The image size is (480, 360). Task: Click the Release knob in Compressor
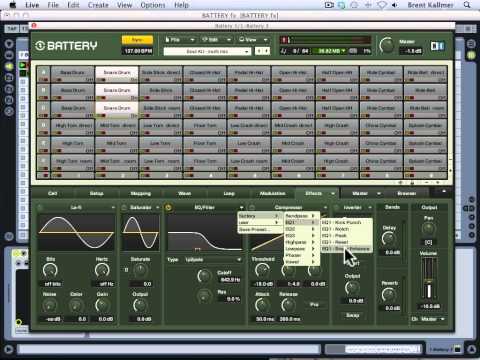(288, 305)
